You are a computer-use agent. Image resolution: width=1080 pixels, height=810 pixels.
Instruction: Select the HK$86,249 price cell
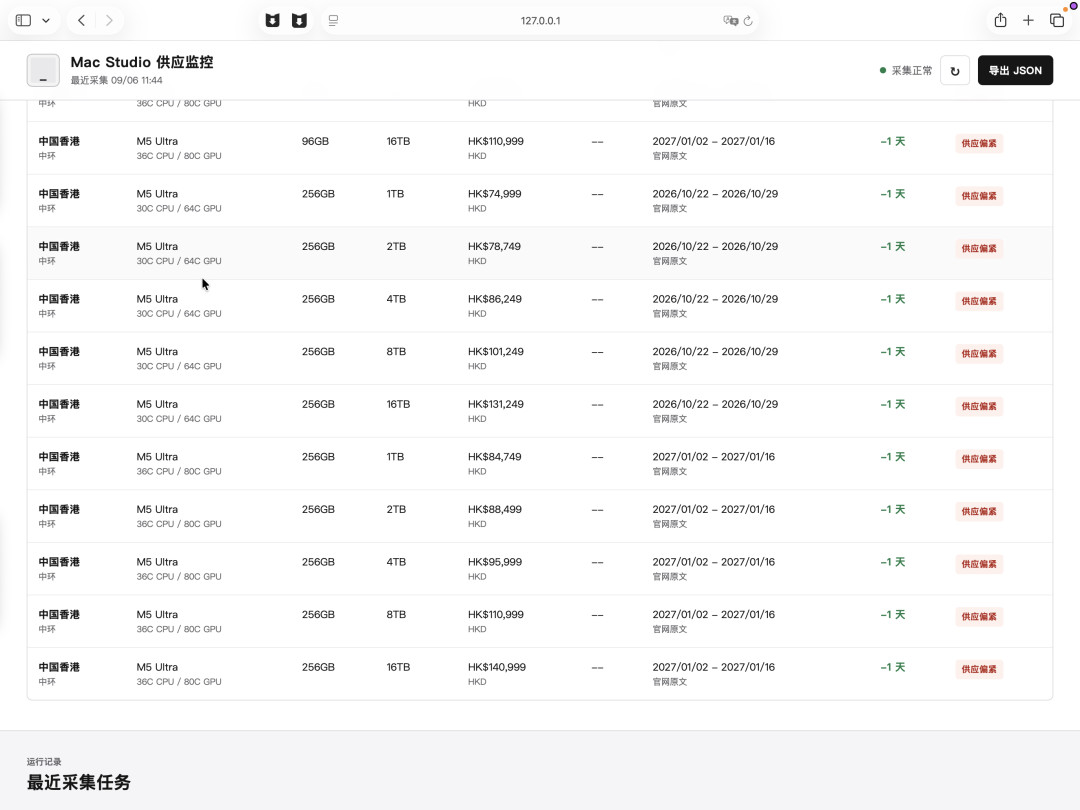(495, 299)
